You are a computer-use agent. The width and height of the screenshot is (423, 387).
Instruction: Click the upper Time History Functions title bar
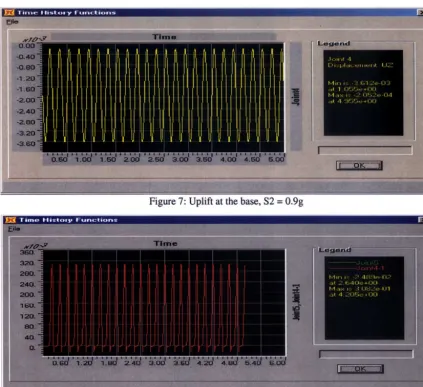point(213,13)
